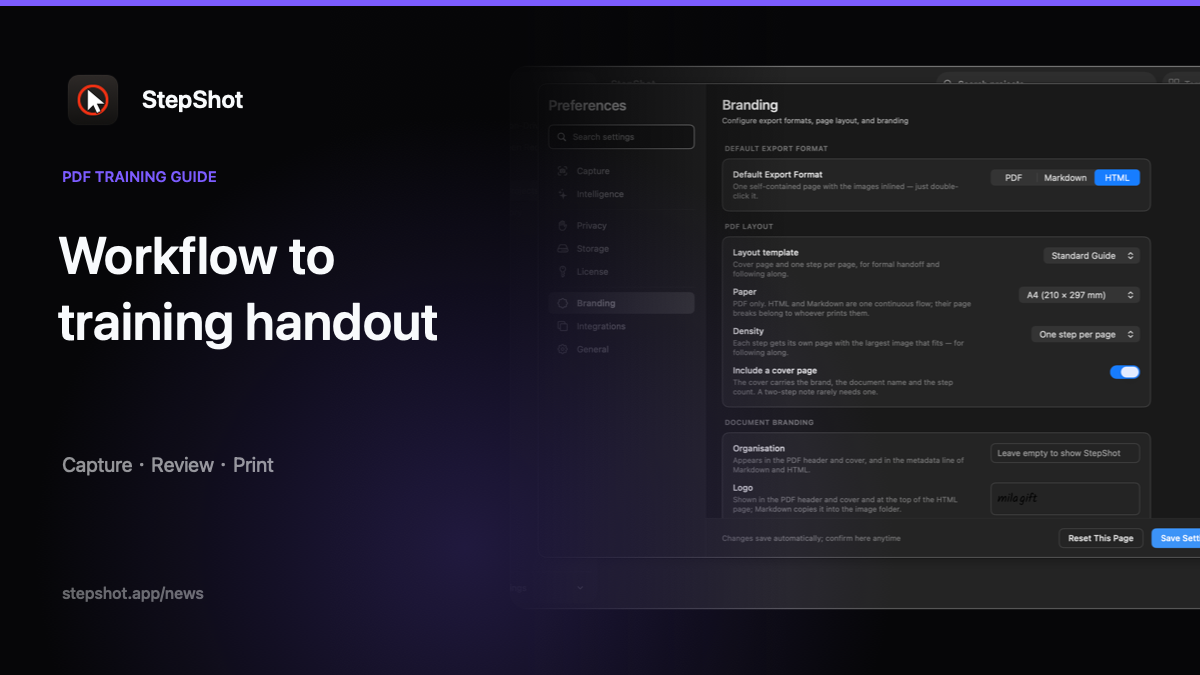Image resolution: width=1200 pixels, height=675 pixels.
Task: Open the Capture settings icon in sidebar
Action: 563,171
